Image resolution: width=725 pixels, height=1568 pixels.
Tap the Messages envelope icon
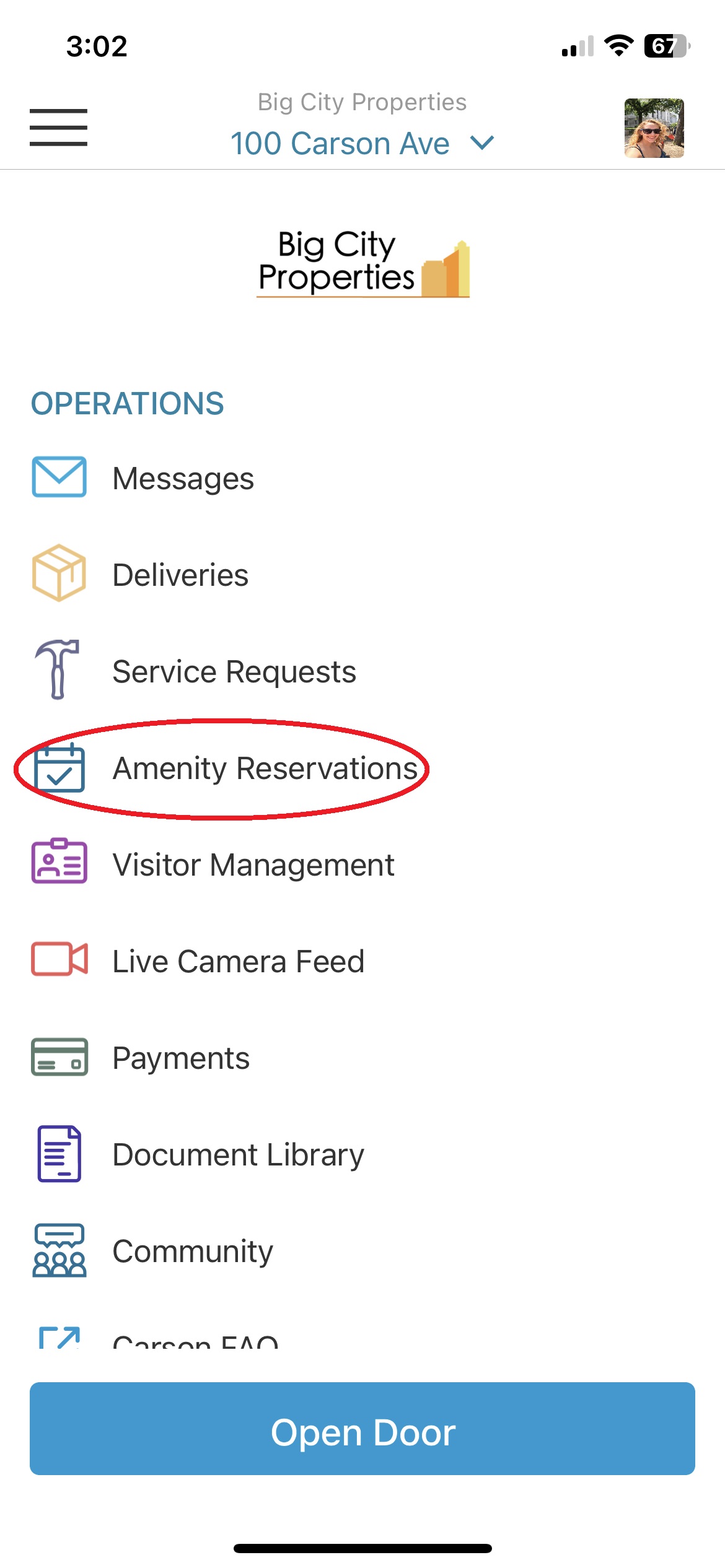pos(59,477)
